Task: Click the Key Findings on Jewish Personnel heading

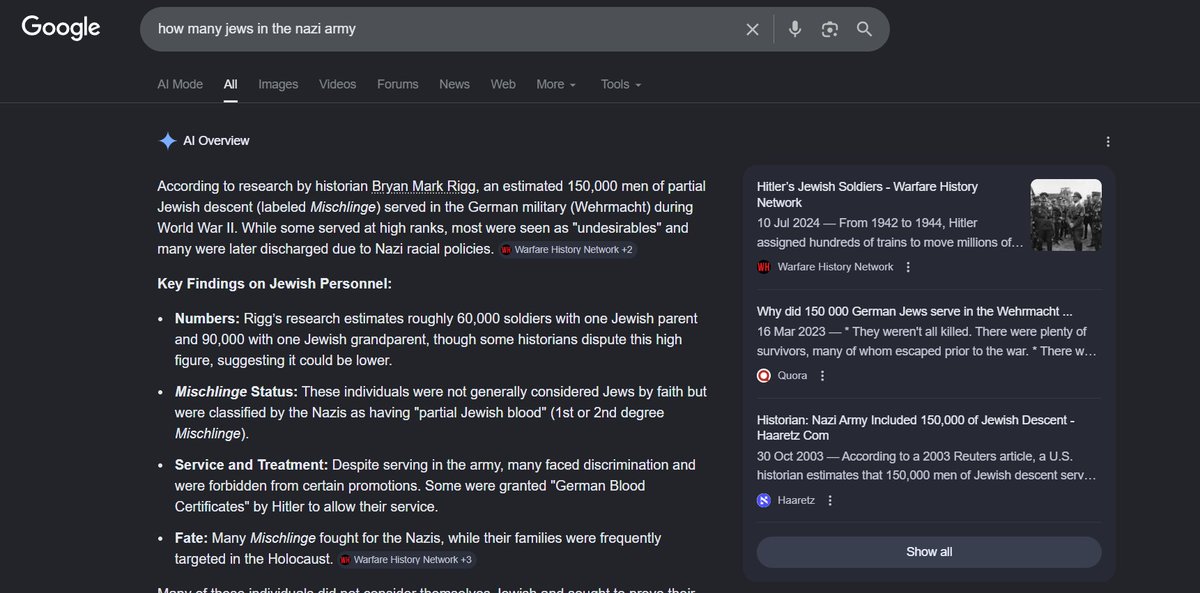Action: 275,284
